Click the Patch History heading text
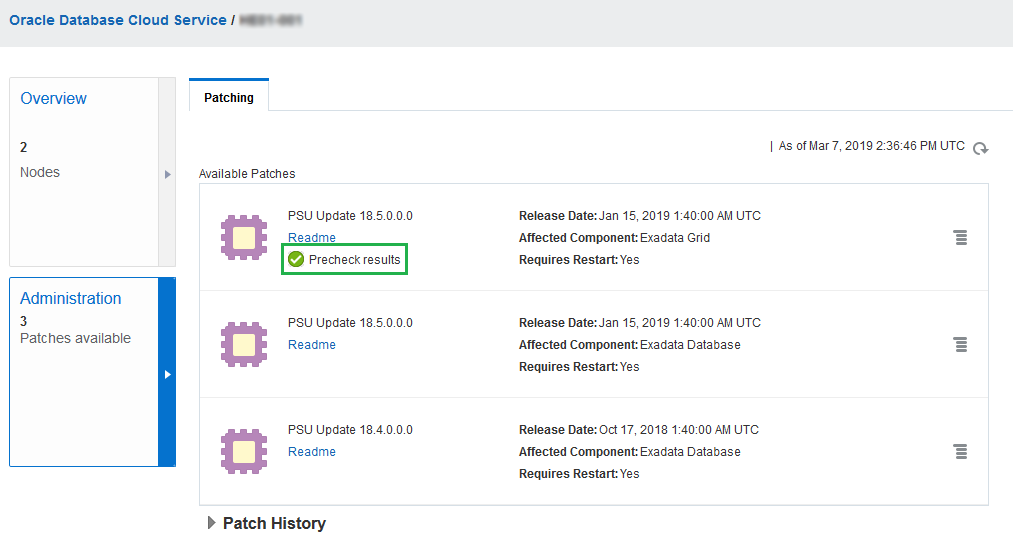1013x554 pixels. pos(274,523)
